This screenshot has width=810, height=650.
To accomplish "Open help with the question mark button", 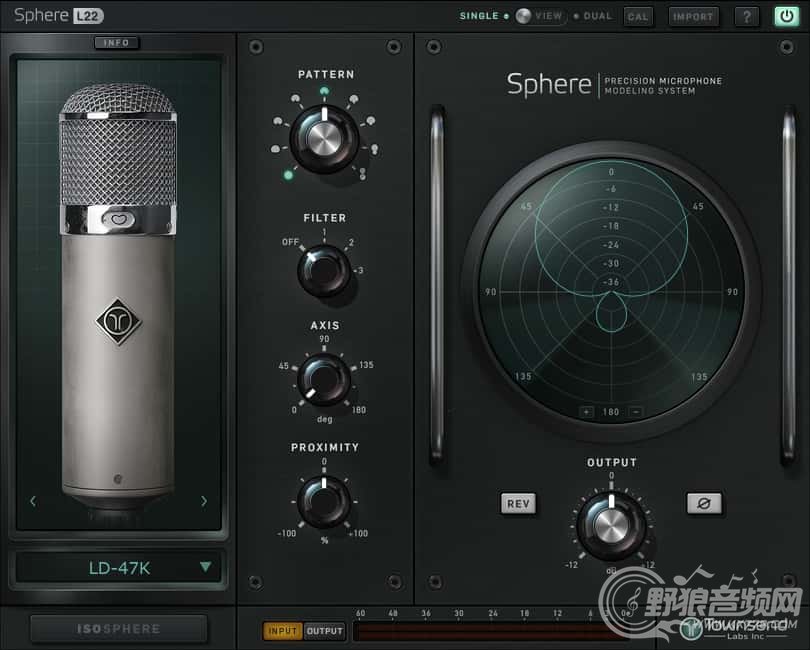I will tap(746, 17).
